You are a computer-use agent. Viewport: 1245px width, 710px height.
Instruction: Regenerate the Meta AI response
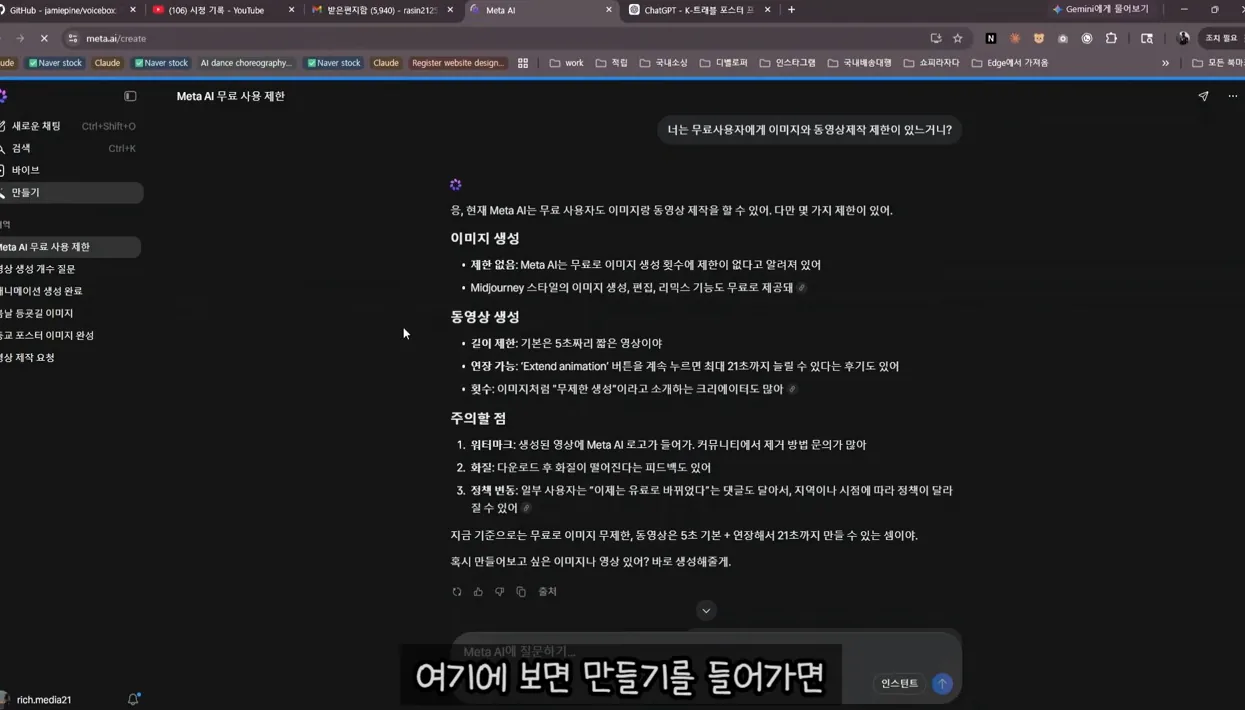pyautogui.click(x=457, y=592)
